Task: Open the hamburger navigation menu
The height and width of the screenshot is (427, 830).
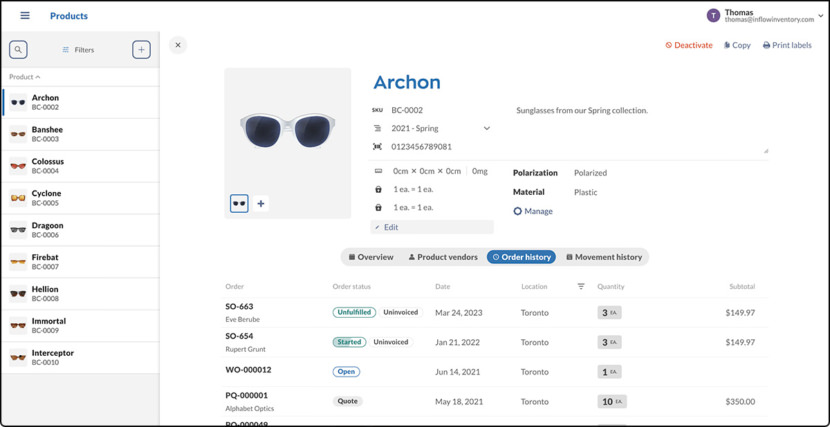Action: (25, 16)
